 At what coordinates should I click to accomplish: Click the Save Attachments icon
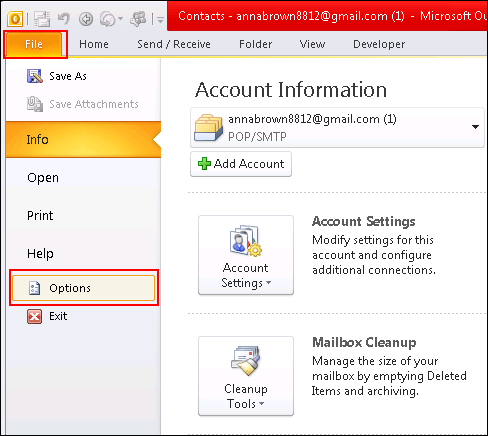pyautogui.click(x=35, y=104)
